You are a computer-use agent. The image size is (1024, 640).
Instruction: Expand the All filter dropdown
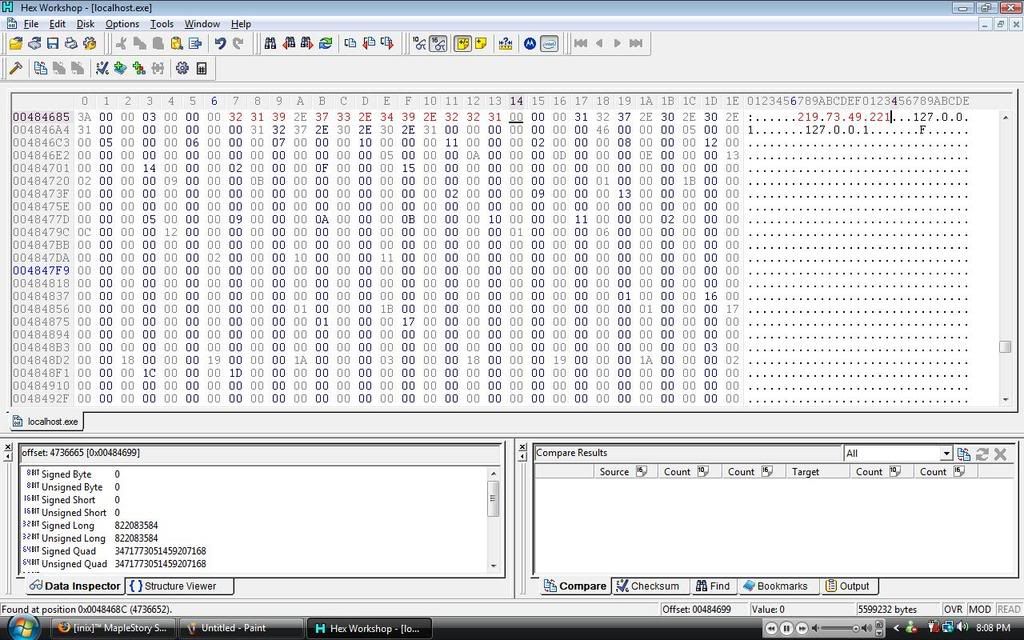tap(946, 453)
